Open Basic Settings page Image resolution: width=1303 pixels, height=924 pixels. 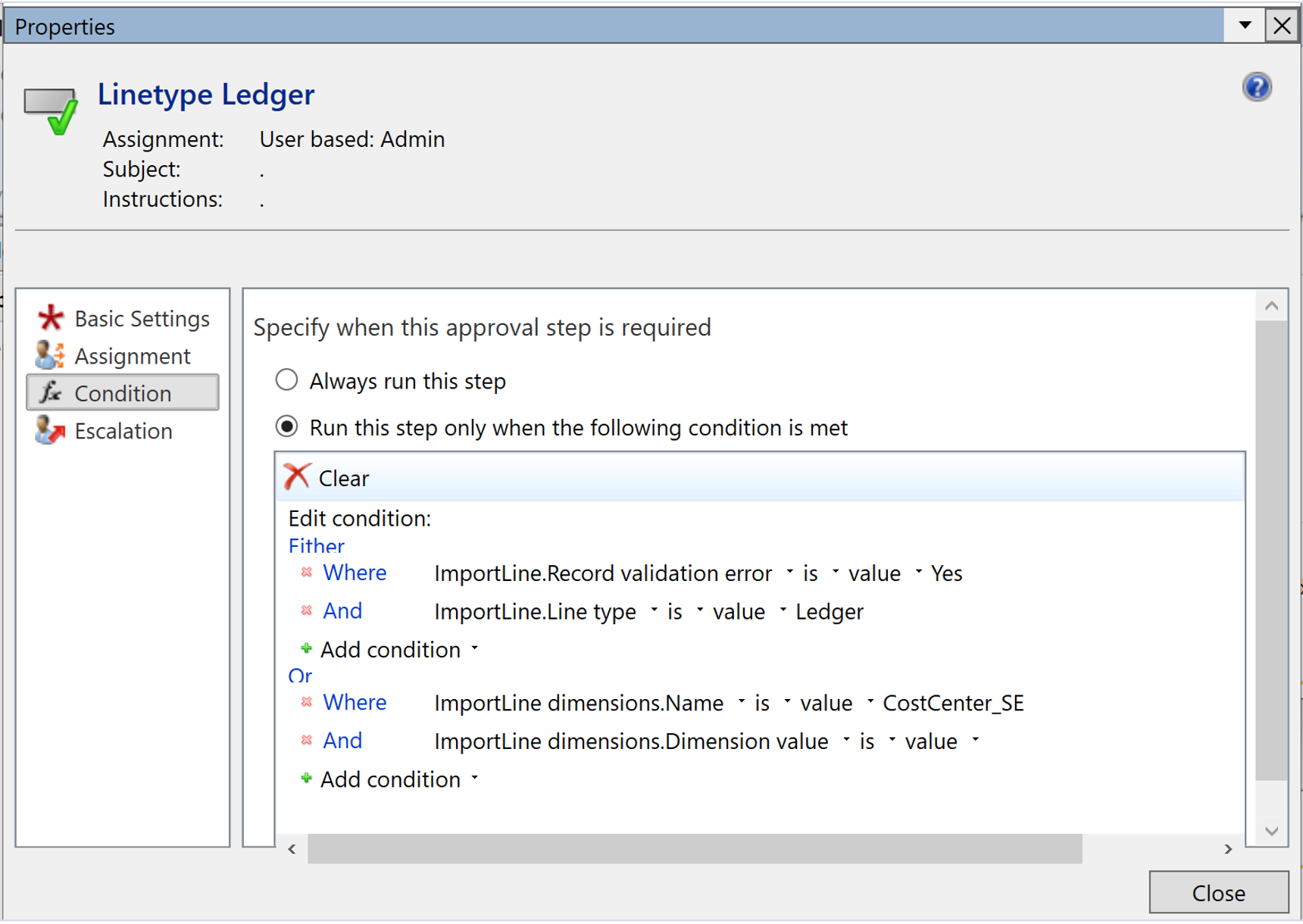tap(123, 318)
